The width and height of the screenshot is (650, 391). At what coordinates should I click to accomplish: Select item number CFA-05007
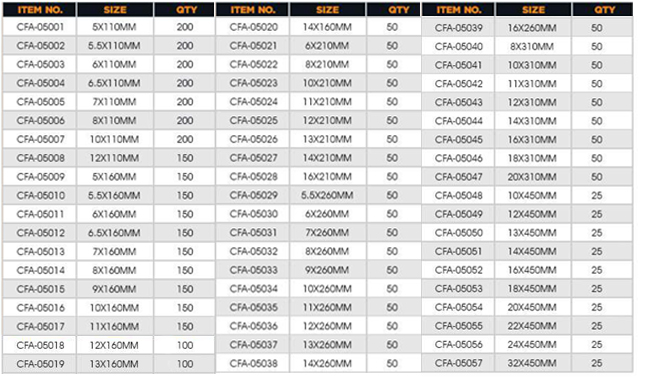point(41,139)
